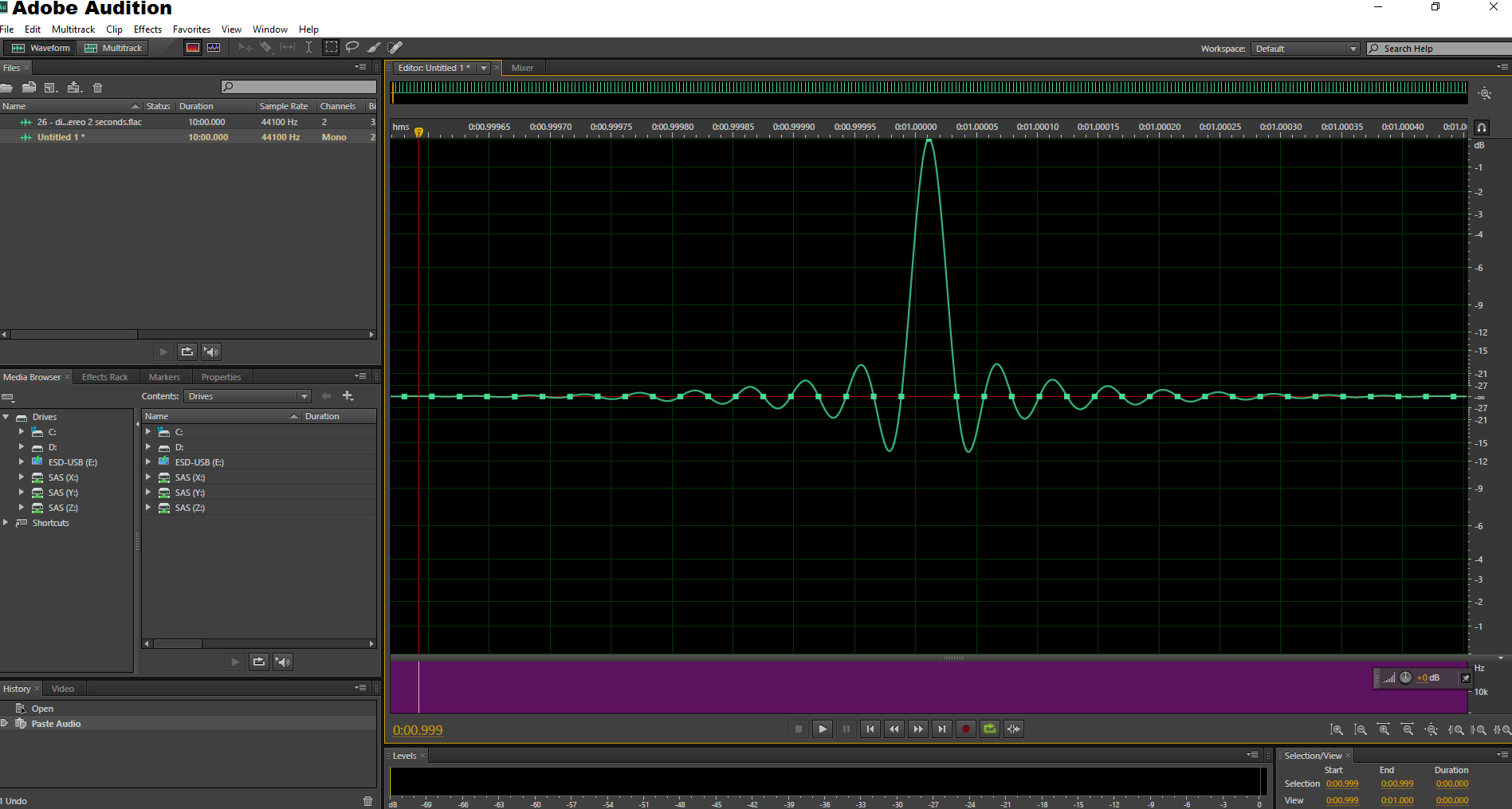Click the History panel trash icon
Image resolution: width=1512 pixels, height=809 pixels.
tap(367, 801)
